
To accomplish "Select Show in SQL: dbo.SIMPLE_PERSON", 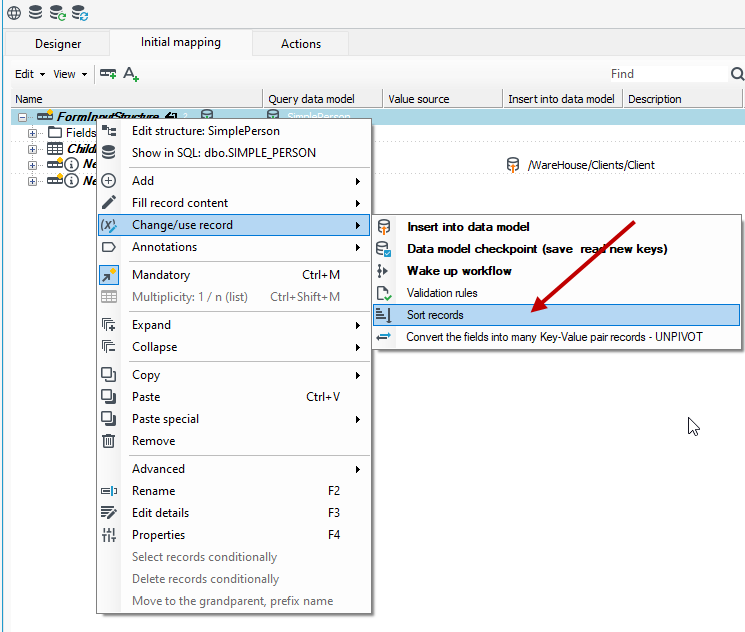I will pyautogui.click(x=234, y=153).
